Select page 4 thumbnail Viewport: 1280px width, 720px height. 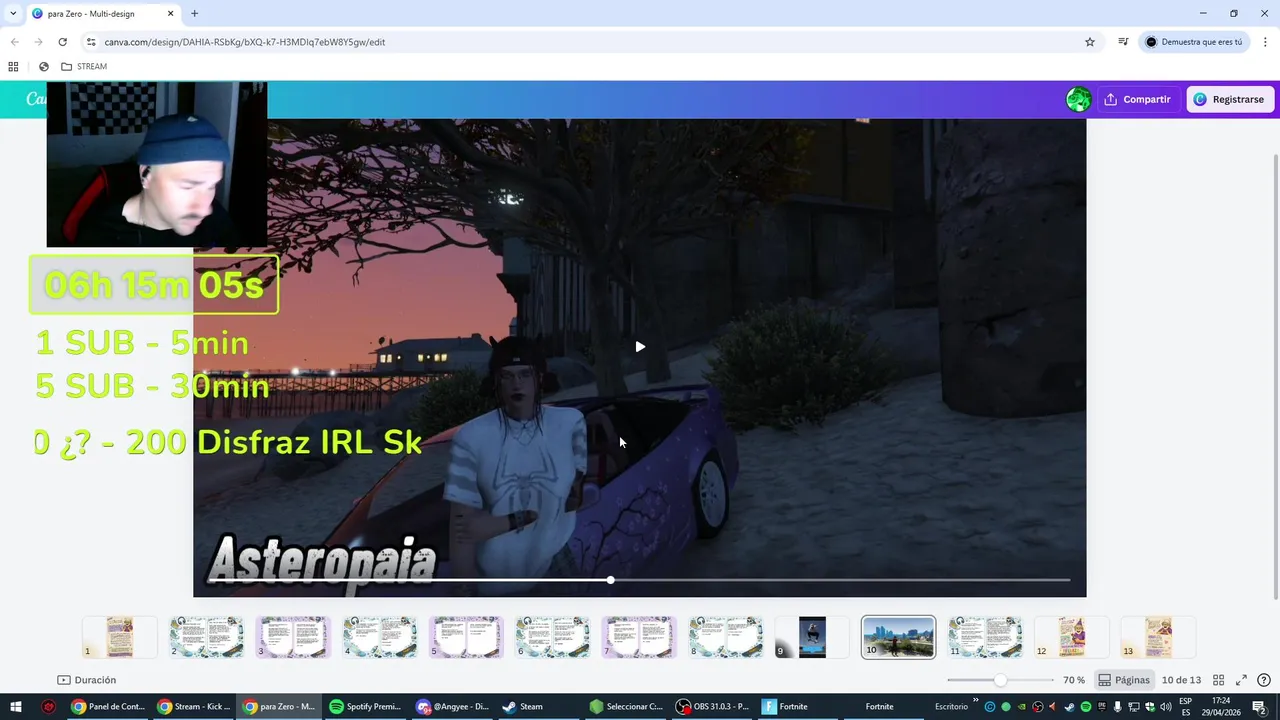(x=380, y=637)
